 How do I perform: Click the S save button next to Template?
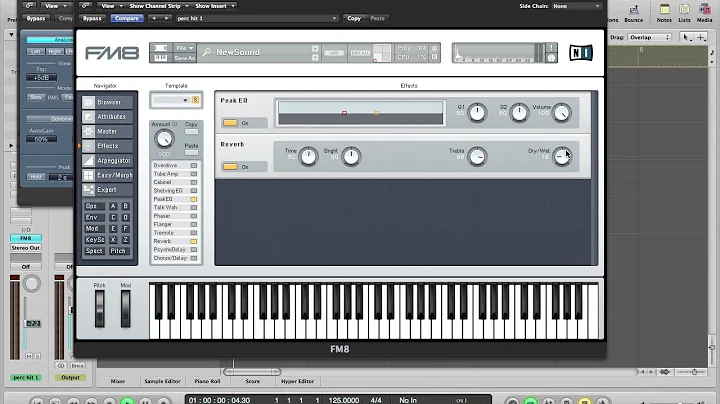pyautogui.click(x=196, y=100)
